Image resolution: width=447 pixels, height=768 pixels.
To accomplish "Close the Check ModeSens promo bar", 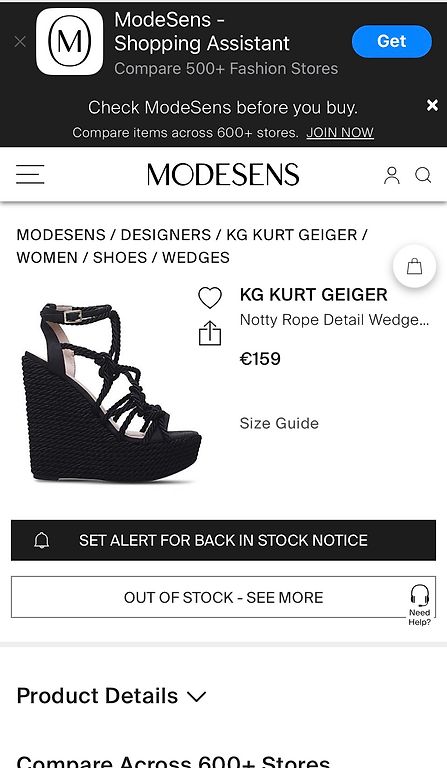I will 432,105.
